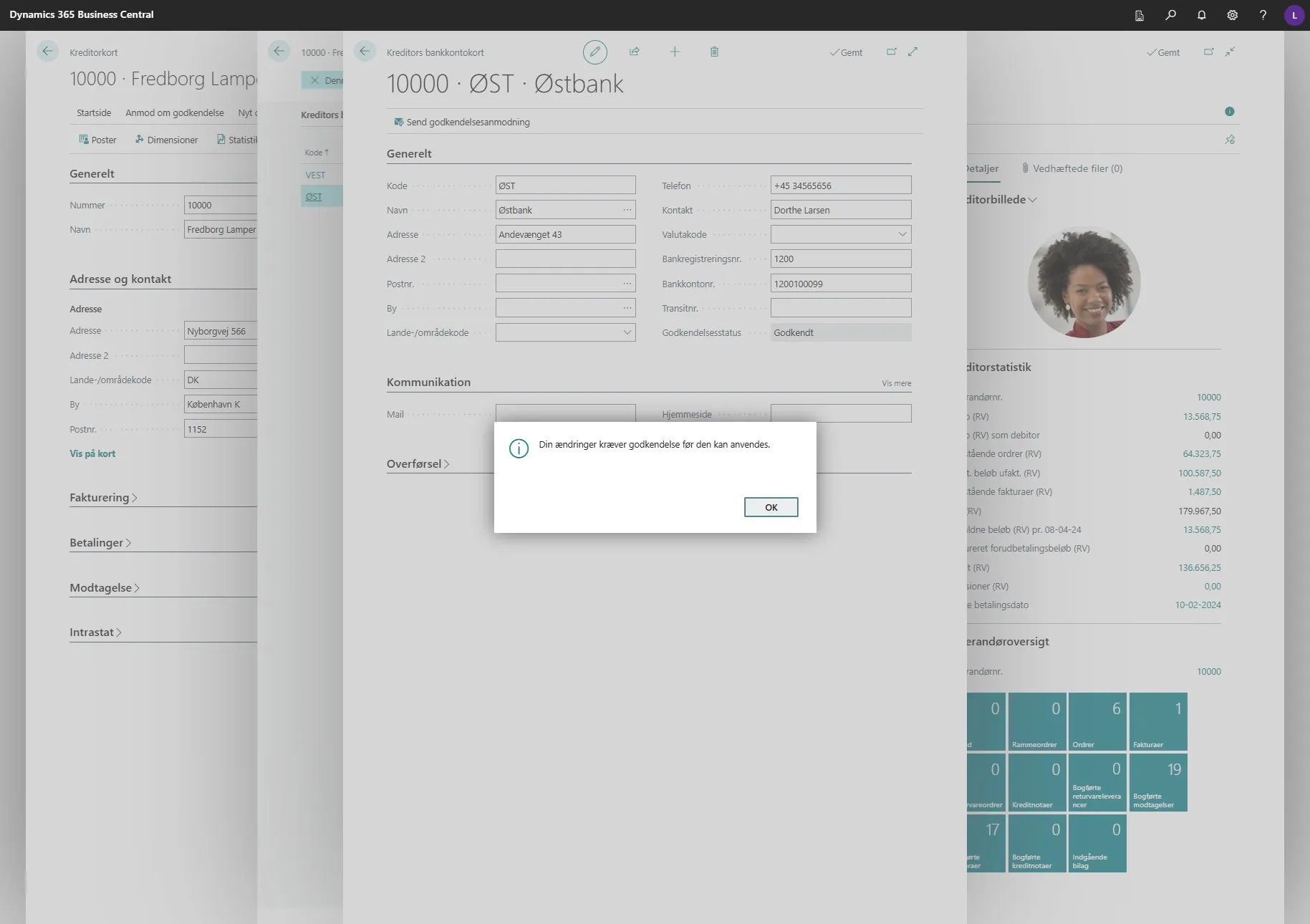This screenshot has height=924, width=1310.
Task: Open the Ordrer tile showing 6
Action: click(1097, 721)
